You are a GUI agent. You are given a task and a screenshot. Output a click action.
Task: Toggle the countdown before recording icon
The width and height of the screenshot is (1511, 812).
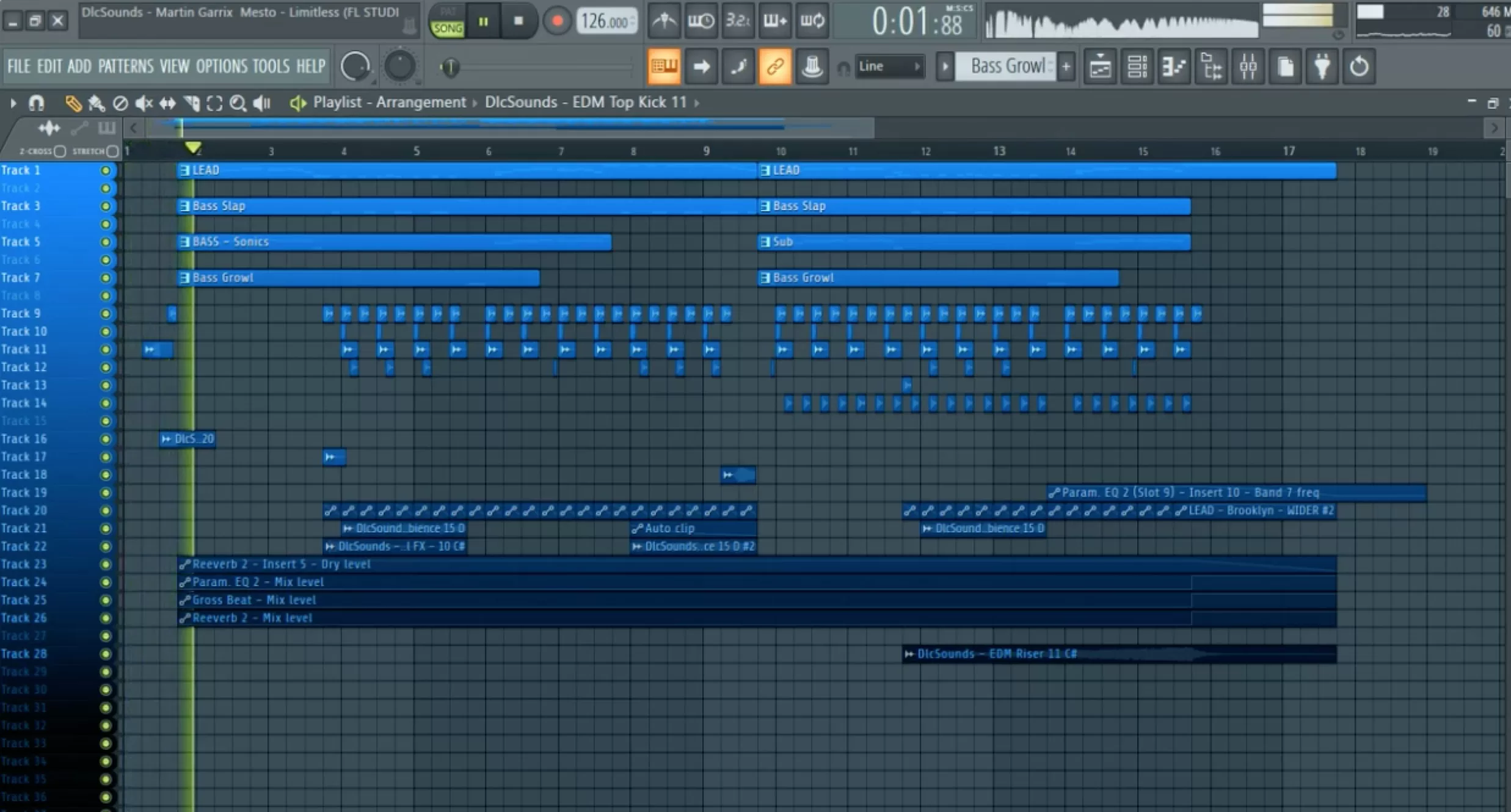tap(737, 21)
